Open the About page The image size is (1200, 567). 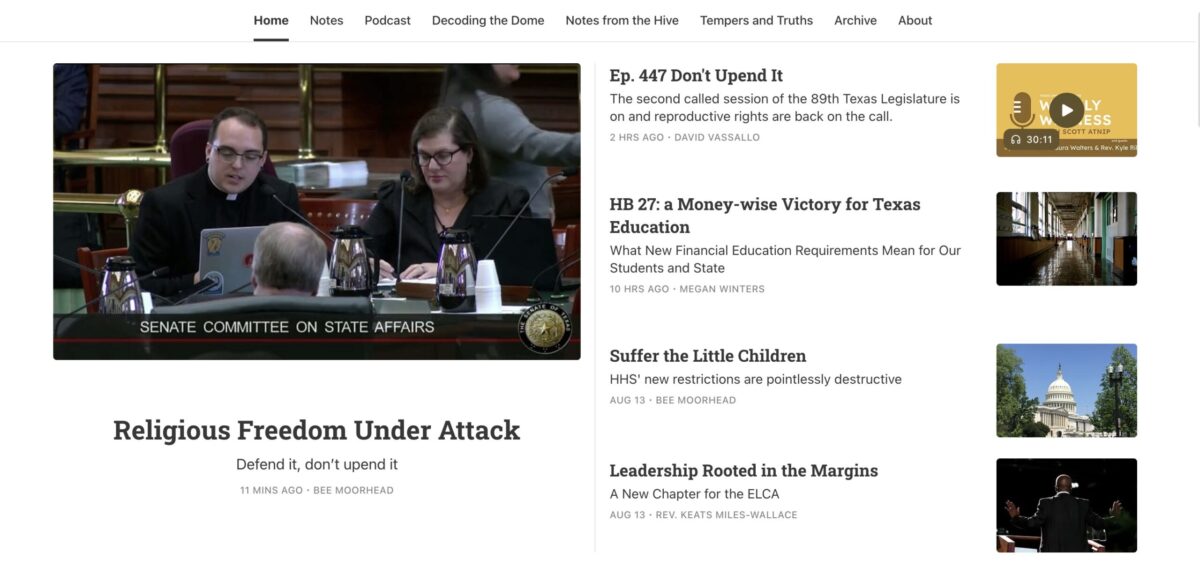click(x=915, y=20)
